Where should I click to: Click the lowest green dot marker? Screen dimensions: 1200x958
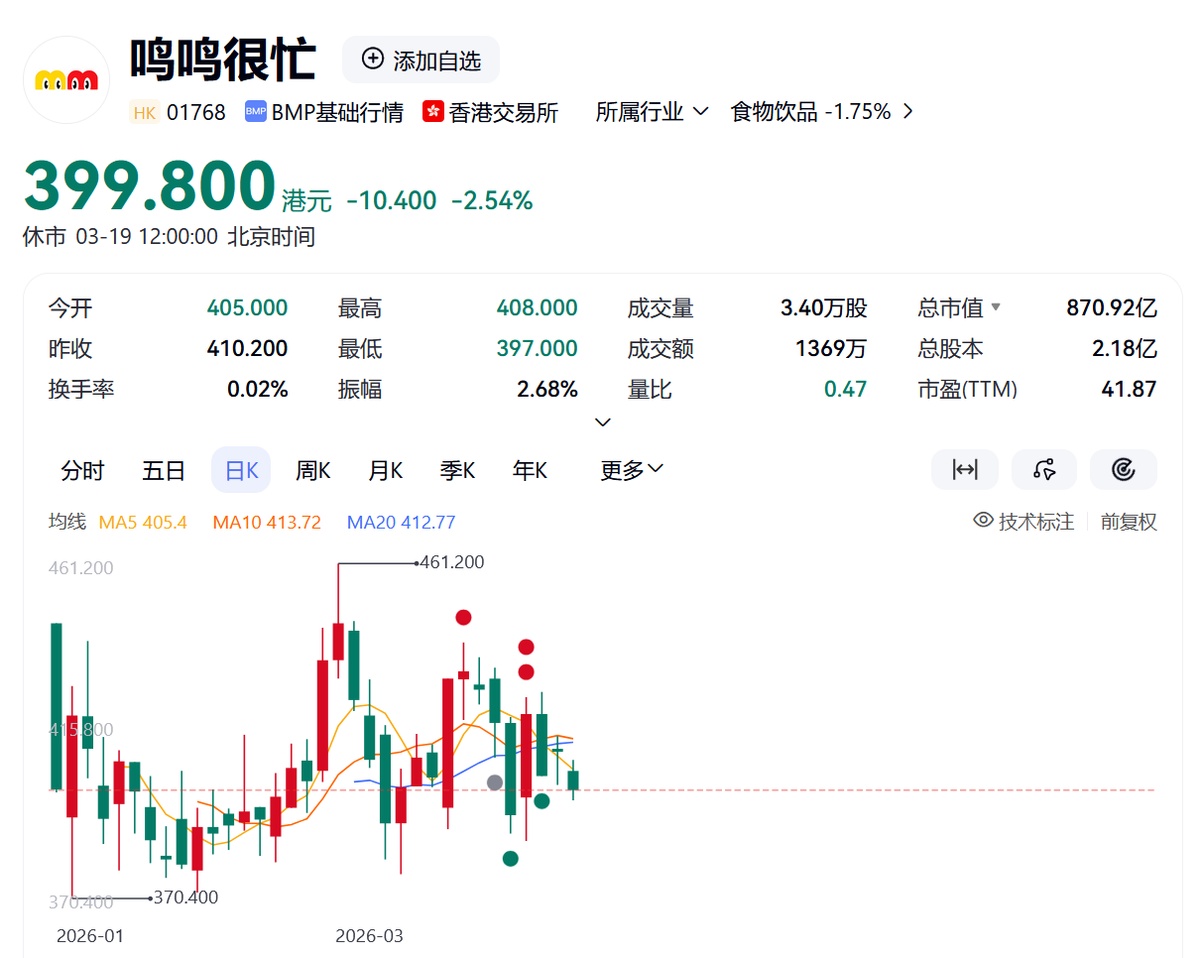tap(510, 858)
